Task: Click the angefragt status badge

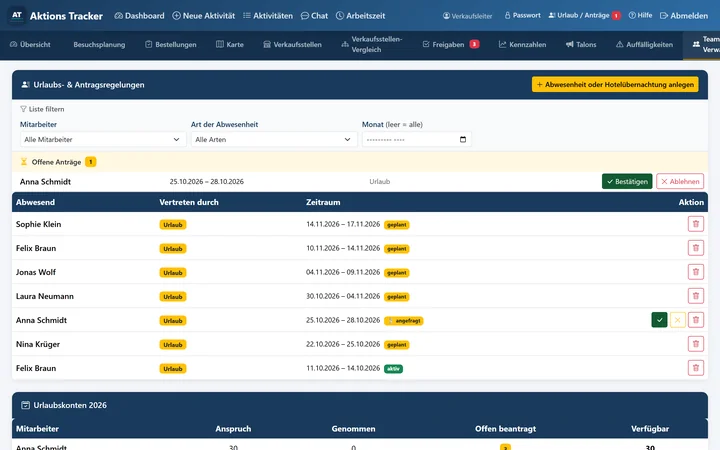Action: coord(404,321)
